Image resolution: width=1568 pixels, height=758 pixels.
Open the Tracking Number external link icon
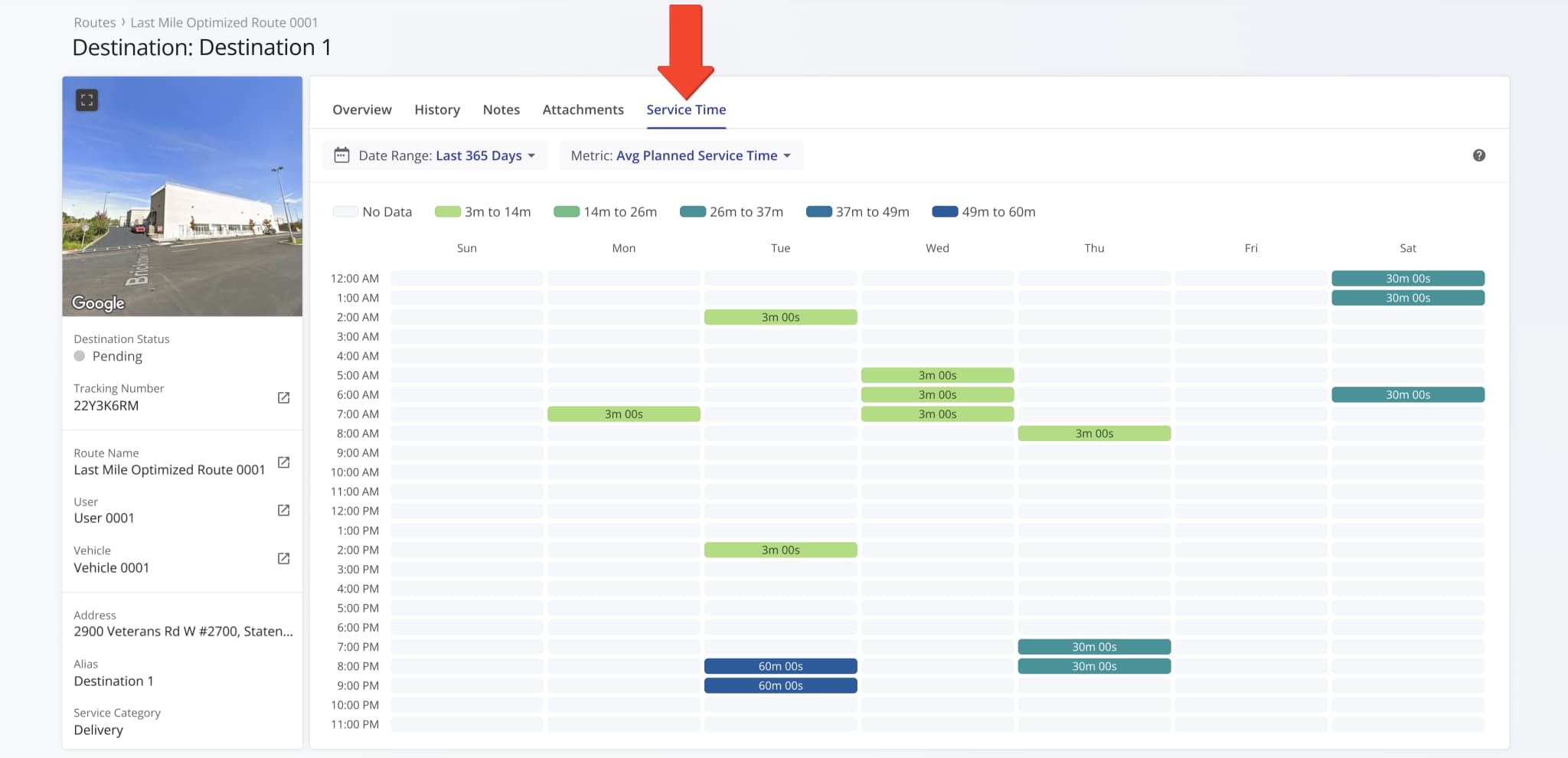tap(283, 397)
